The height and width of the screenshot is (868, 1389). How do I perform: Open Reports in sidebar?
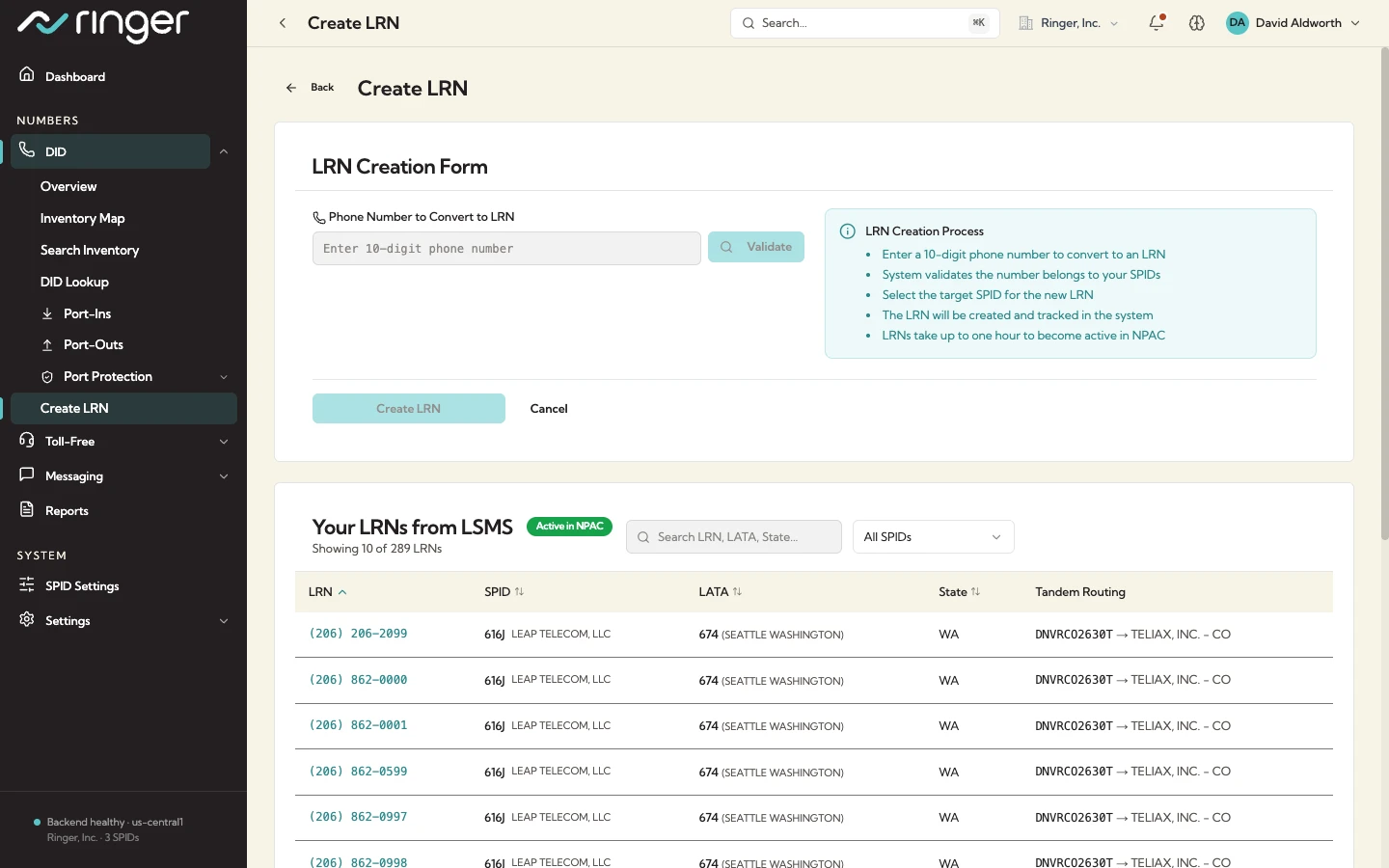tap(67, 511)
